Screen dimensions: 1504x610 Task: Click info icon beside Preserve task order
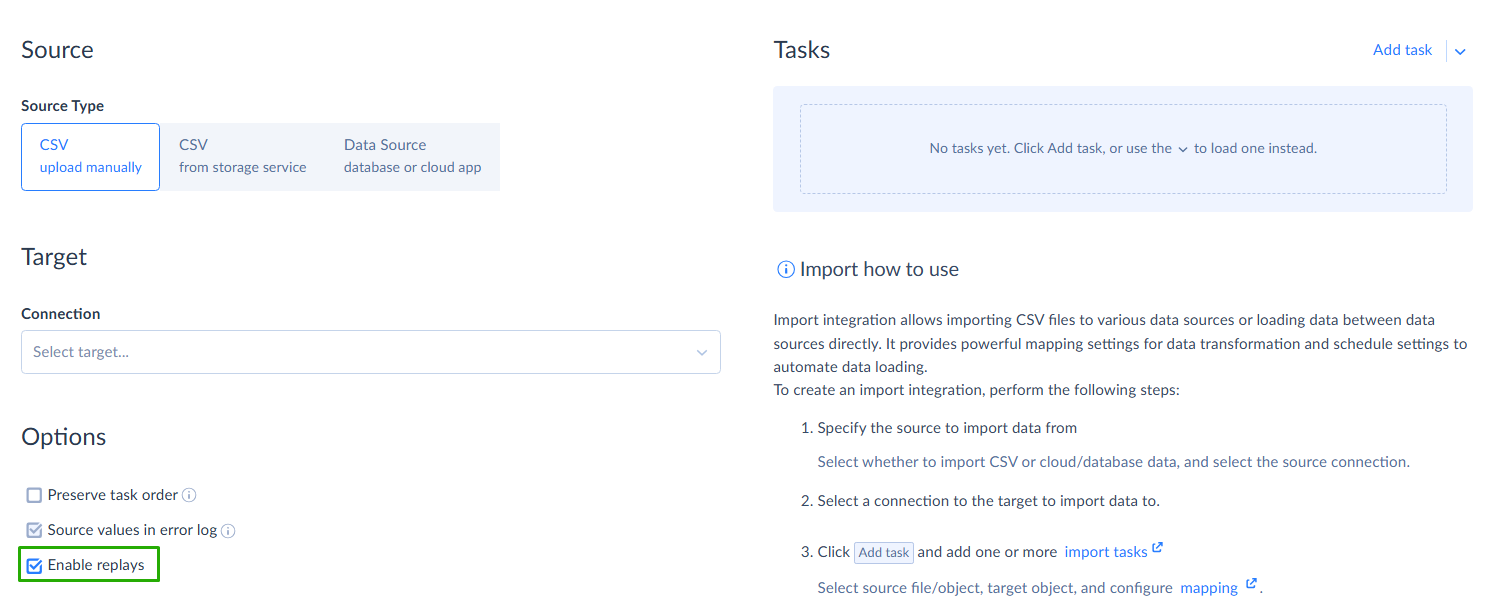point(189,495)
